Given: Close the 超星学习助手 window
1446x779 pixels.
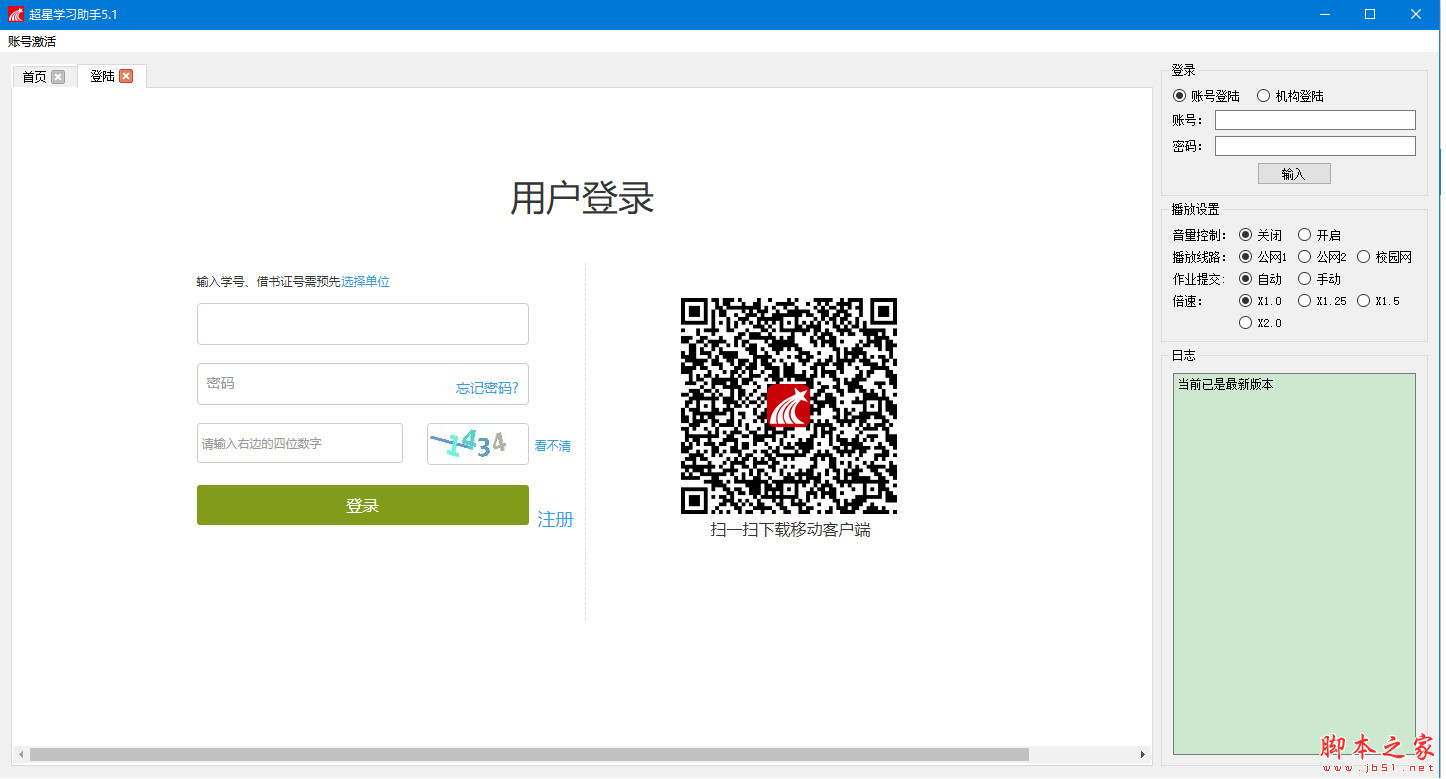Looking at the screenshot, I should click(x=1416, y=14).
